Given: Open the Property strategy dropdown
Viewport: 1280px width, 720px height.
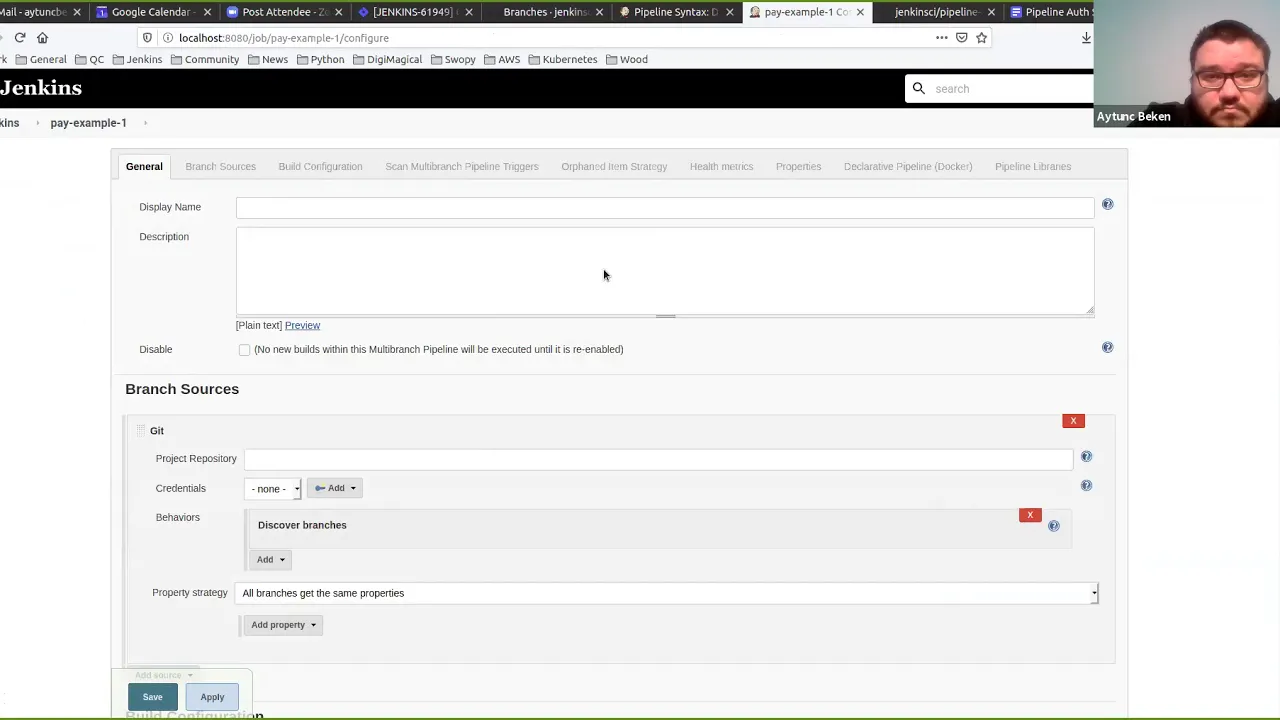Looking at the screenshot, I should tap(668, 593).
